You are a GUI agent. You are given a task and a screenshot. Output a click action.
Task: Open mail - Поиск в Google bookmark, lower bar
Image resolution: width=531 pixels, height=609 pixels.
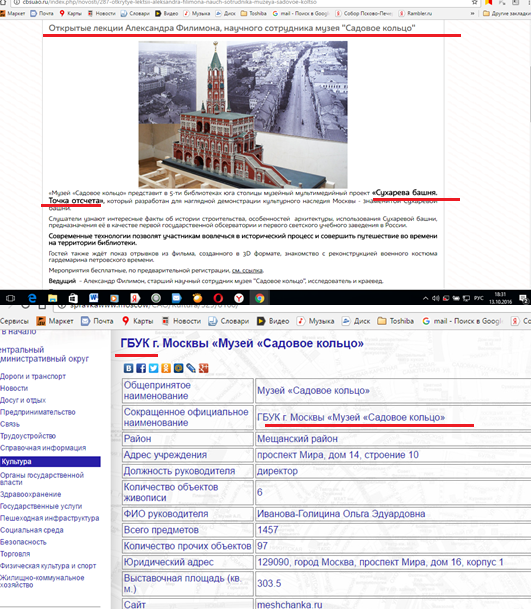point(463,321)
